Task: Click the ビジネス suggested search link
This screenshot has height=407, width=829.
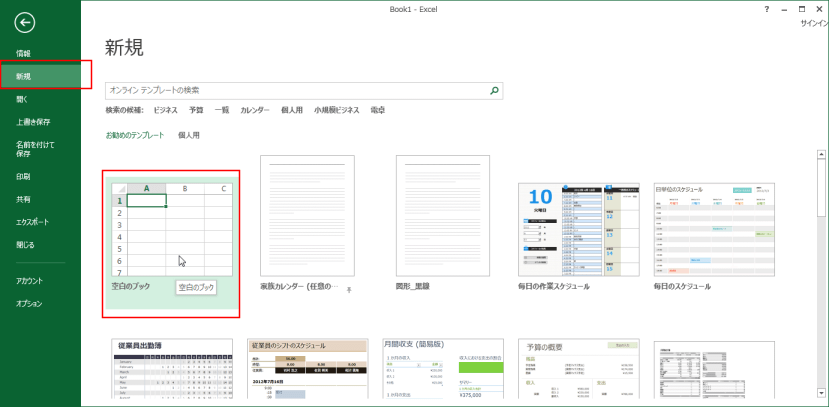Action: click(x=166, y=110)
